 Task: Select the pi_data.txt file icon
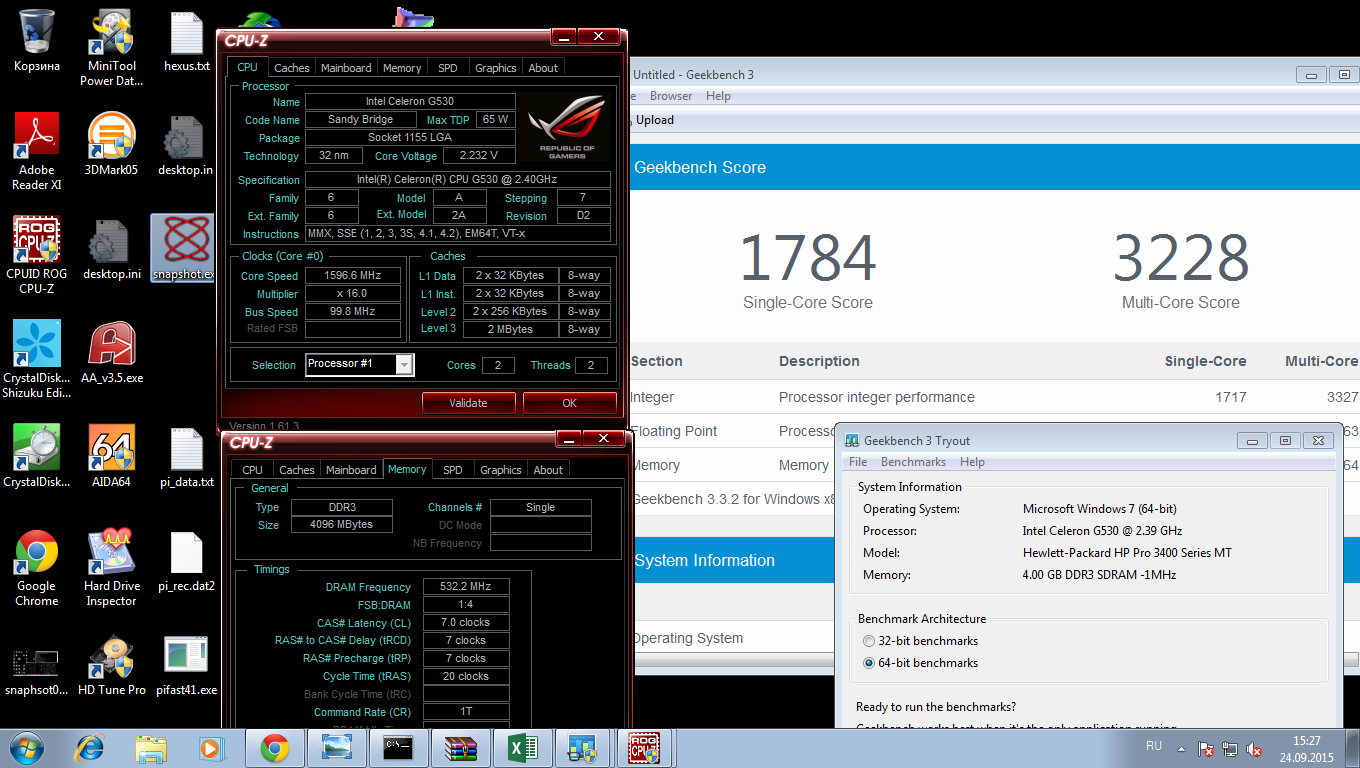187,456
